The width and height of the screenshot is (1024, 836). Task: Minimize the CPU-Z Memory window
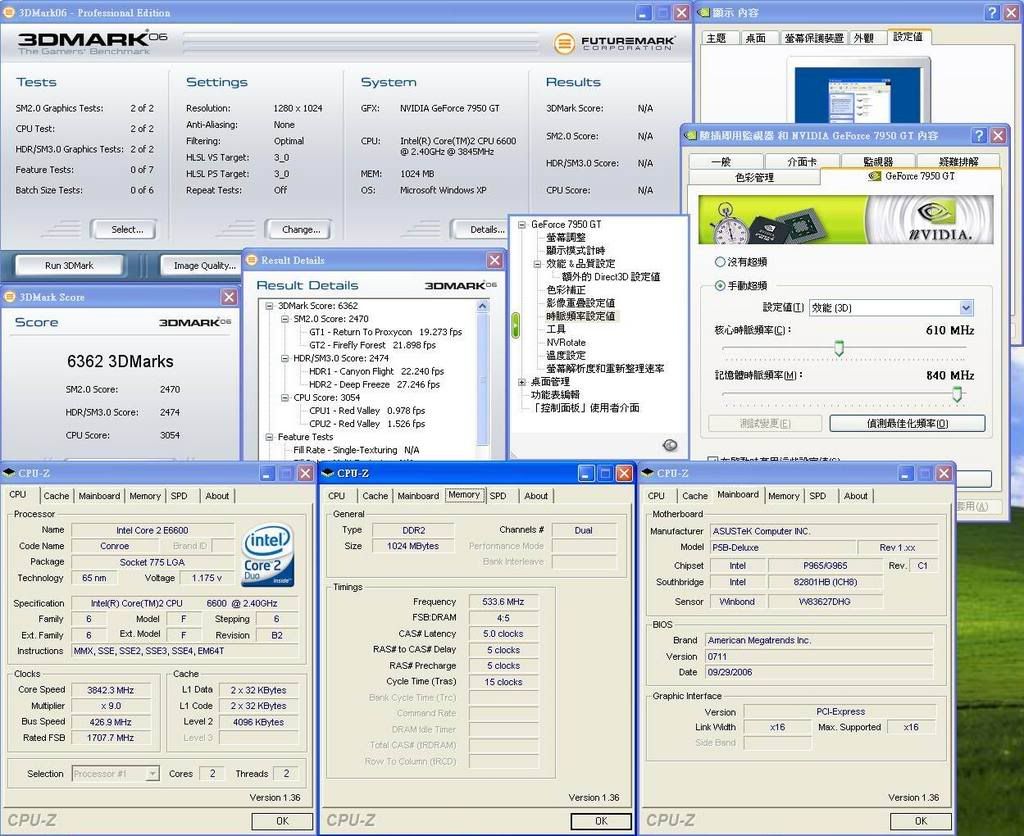pyautogui.click(x=586, y=473)
